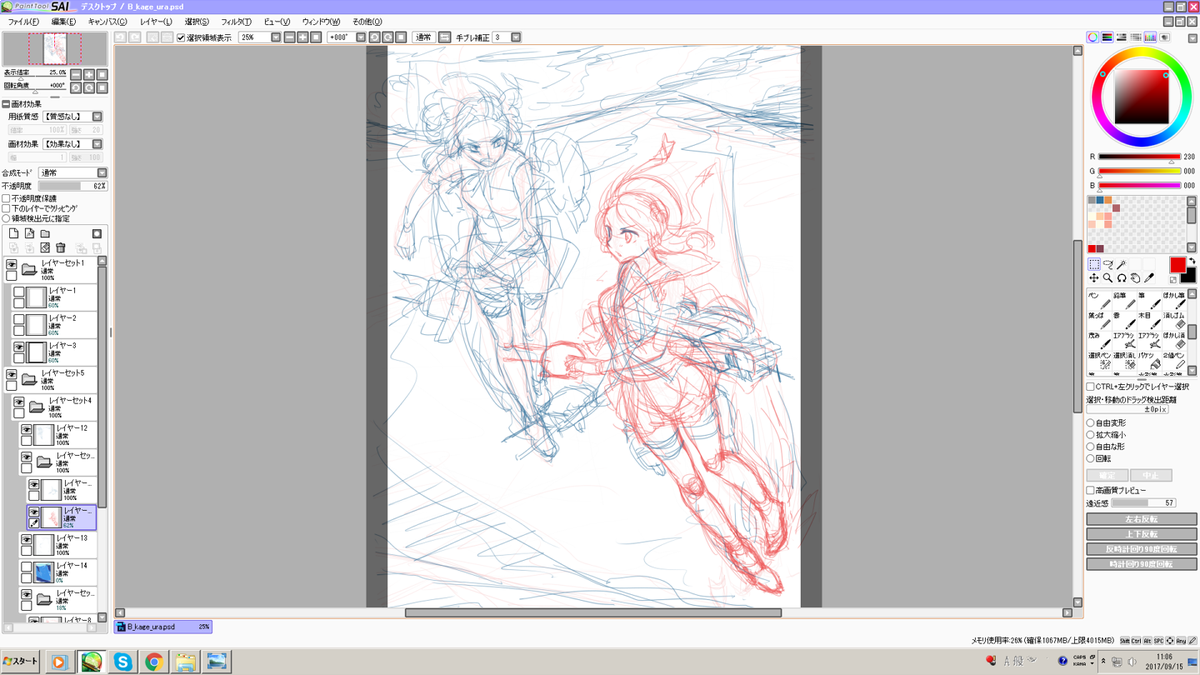Select the 拡大縮小 radio option
Viewport: 1200px width, 675px height.
pyautogui.click(x=1091, y=434)
